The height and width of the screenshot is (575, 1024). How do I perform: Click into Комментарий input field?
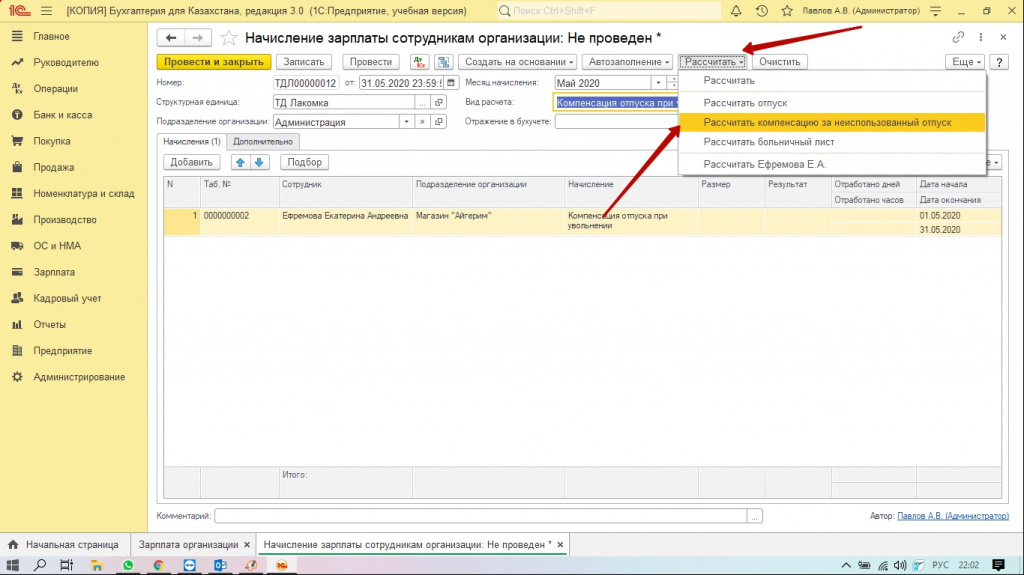click(x=481, y=516)
